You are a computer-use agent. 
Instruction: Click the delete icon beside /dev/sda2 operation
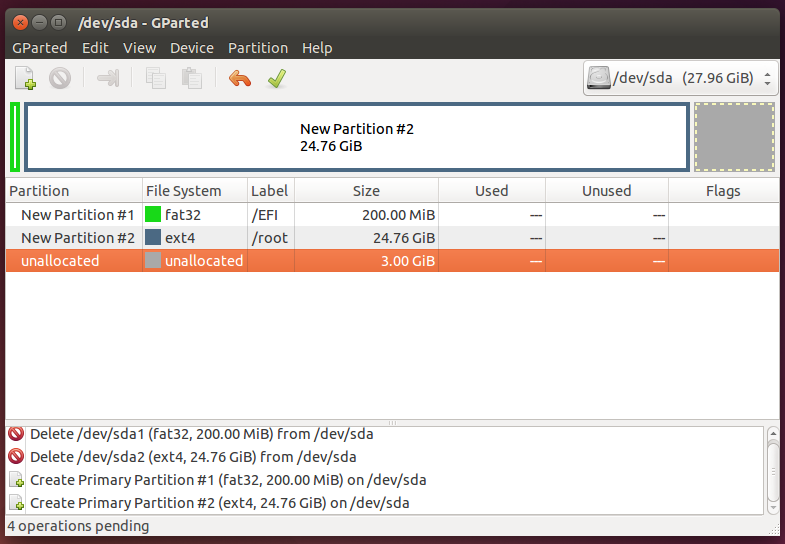pyautogui.click(x=16, y=456)
